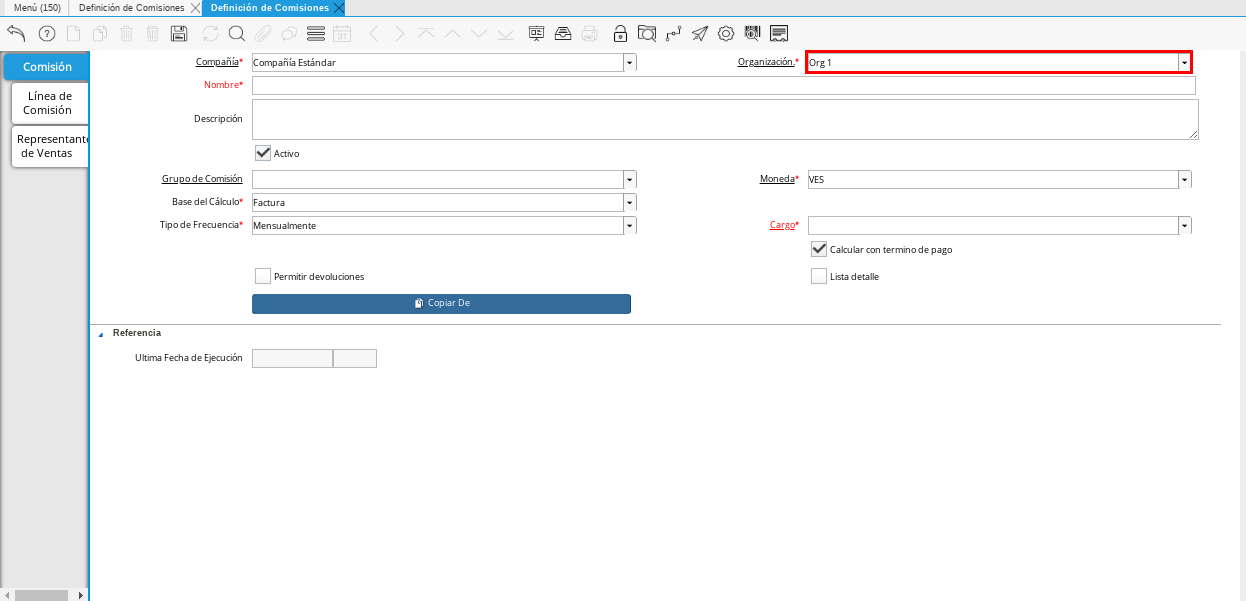Click the Compañía field label link

pyautogui.click(x=217, y=62)
